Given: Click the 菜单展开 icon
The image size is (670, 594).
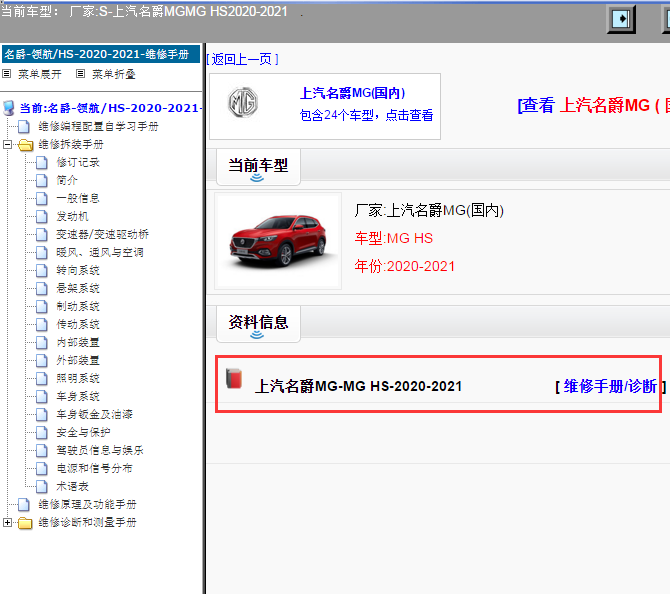Looking at the screenshot, I should pyautogui.click(x=6, y=74).
